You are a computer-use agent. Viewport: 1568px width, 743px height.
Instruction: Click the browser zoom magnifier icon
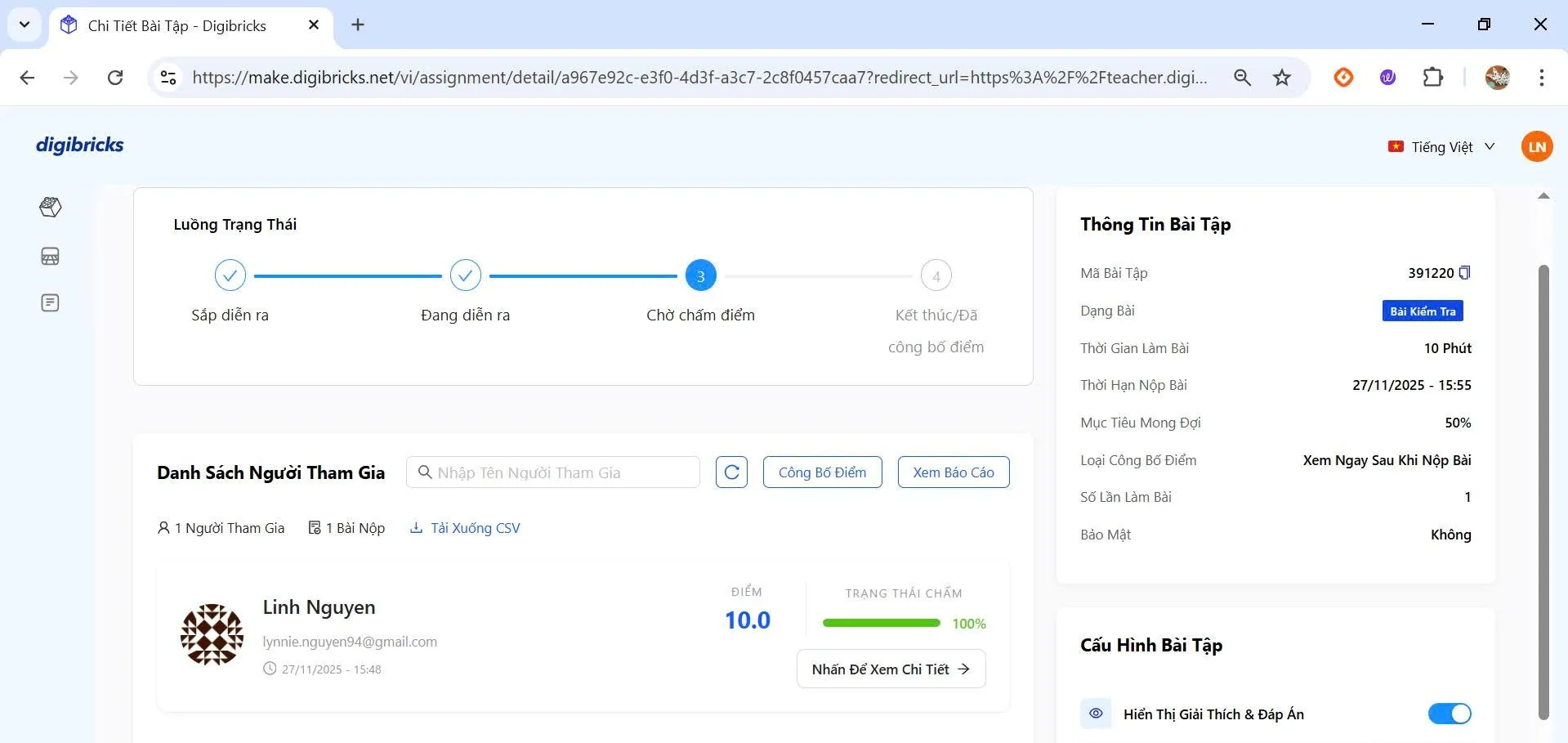(x=1242, y=78)
